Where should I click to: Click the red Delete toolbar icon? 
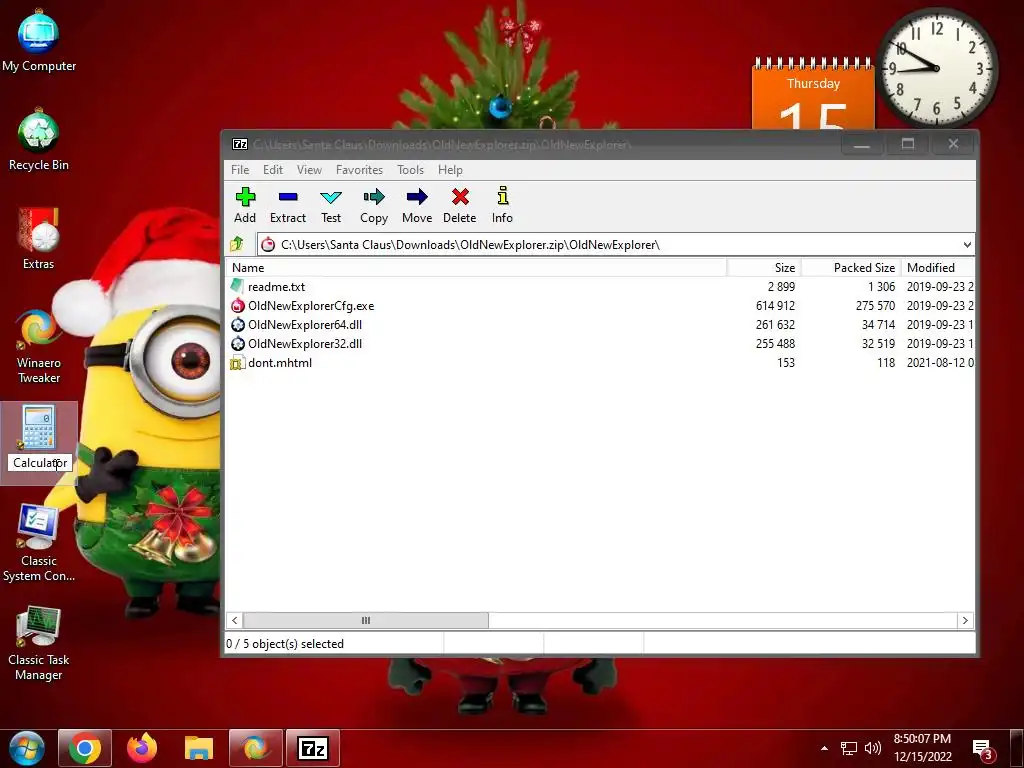460,197
